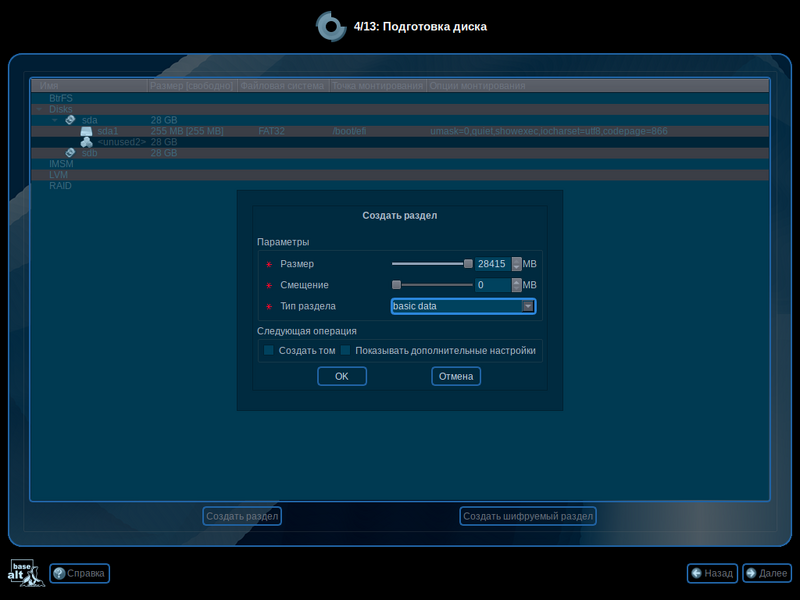Collapse the sda disk node
The image size is (800, 600).
coord(55,120)
